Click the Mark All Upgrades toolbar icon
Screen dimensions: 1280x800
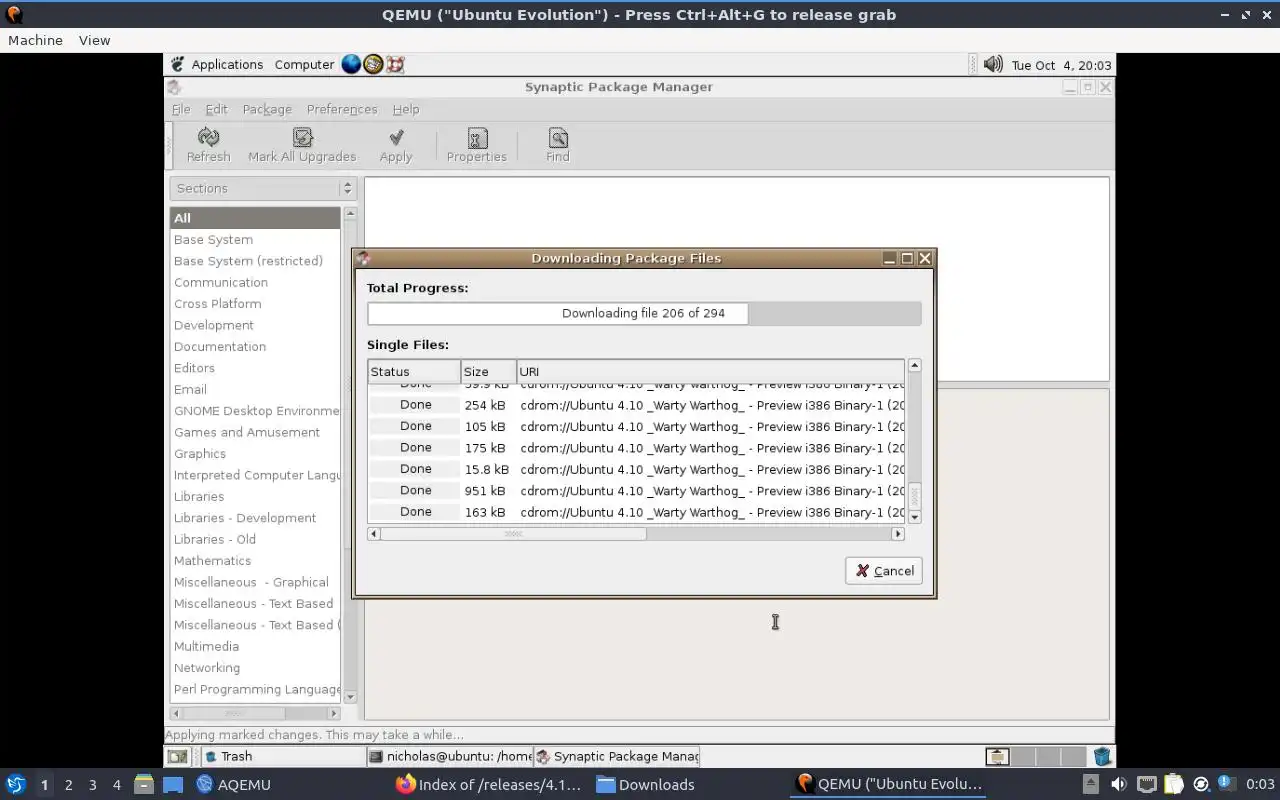click(302, 136)
